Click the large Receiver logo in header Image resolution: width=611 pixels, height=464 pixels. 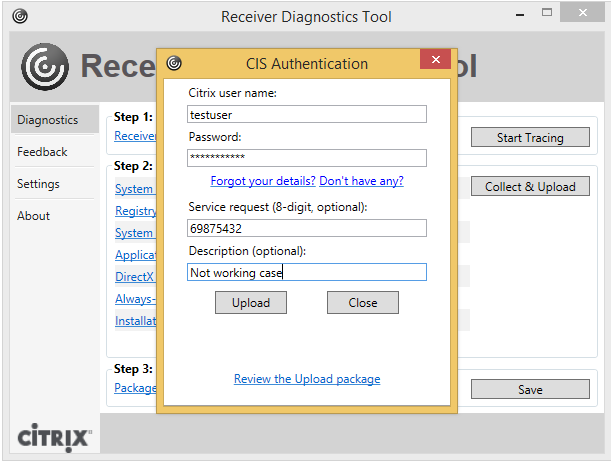click(x=45, y=66)
